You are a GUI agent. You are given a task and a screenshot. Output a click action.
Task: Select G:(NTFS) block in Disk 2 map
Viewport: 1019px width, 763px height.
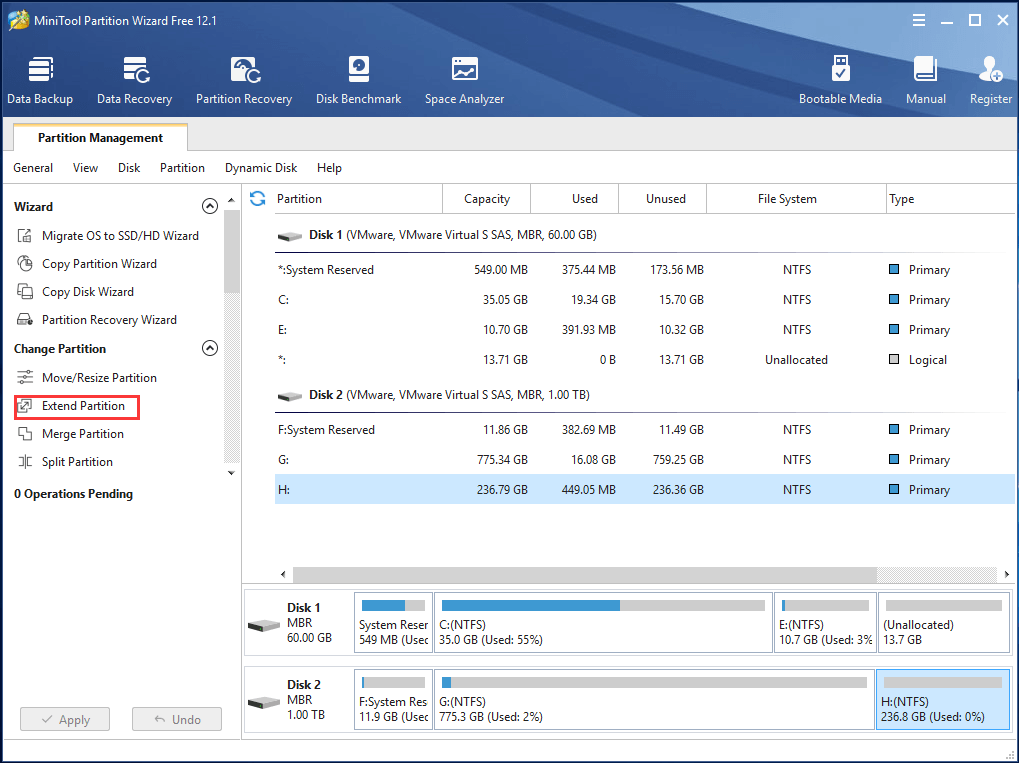(x=654, y=699)
